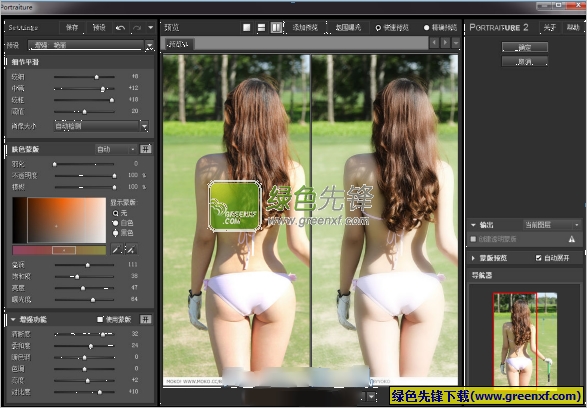Click the bracketing button beside add preview
The image size is (587, 408).
pyautogui.click(x=348, y=28)
